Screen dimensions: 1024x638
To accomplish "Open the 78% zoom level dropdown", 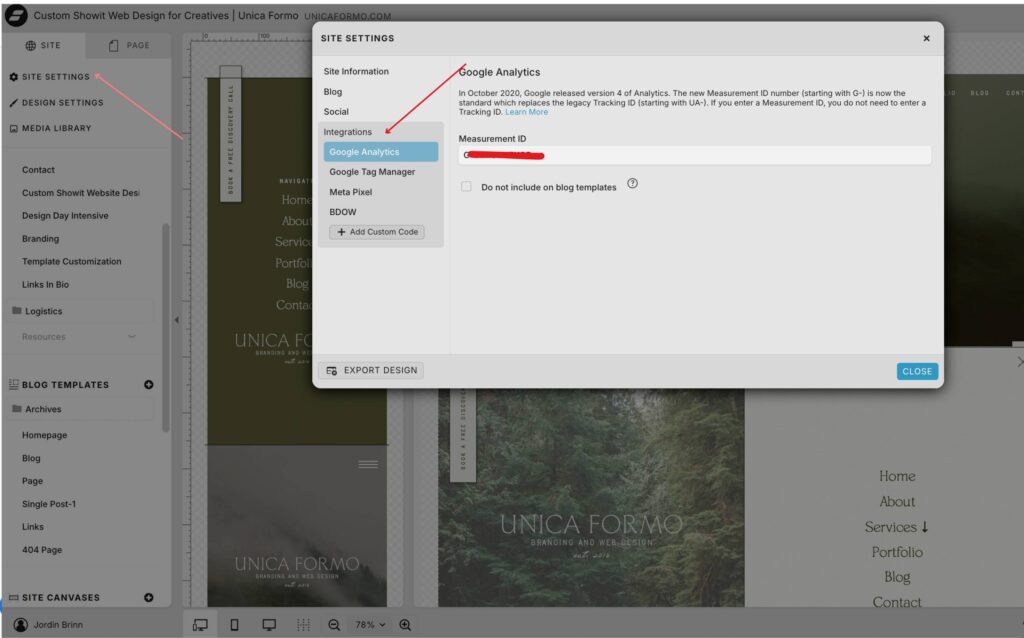I will click(x=369, y=624).
